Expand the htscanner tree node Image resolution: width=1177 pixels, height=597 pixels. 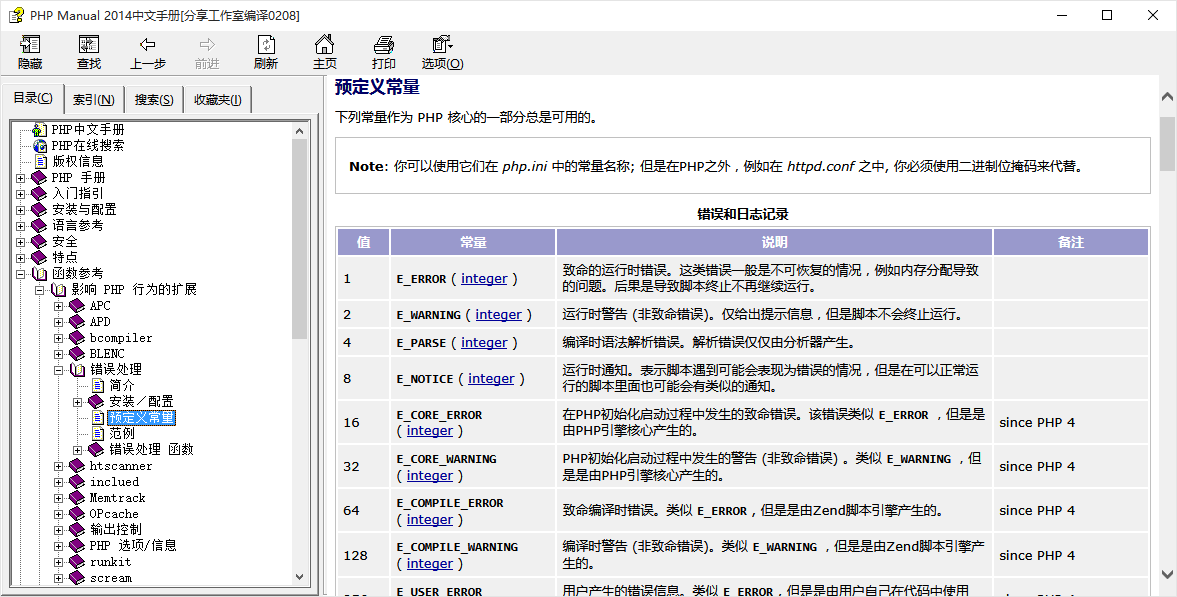pyautogui.click(x=59, y=466)
